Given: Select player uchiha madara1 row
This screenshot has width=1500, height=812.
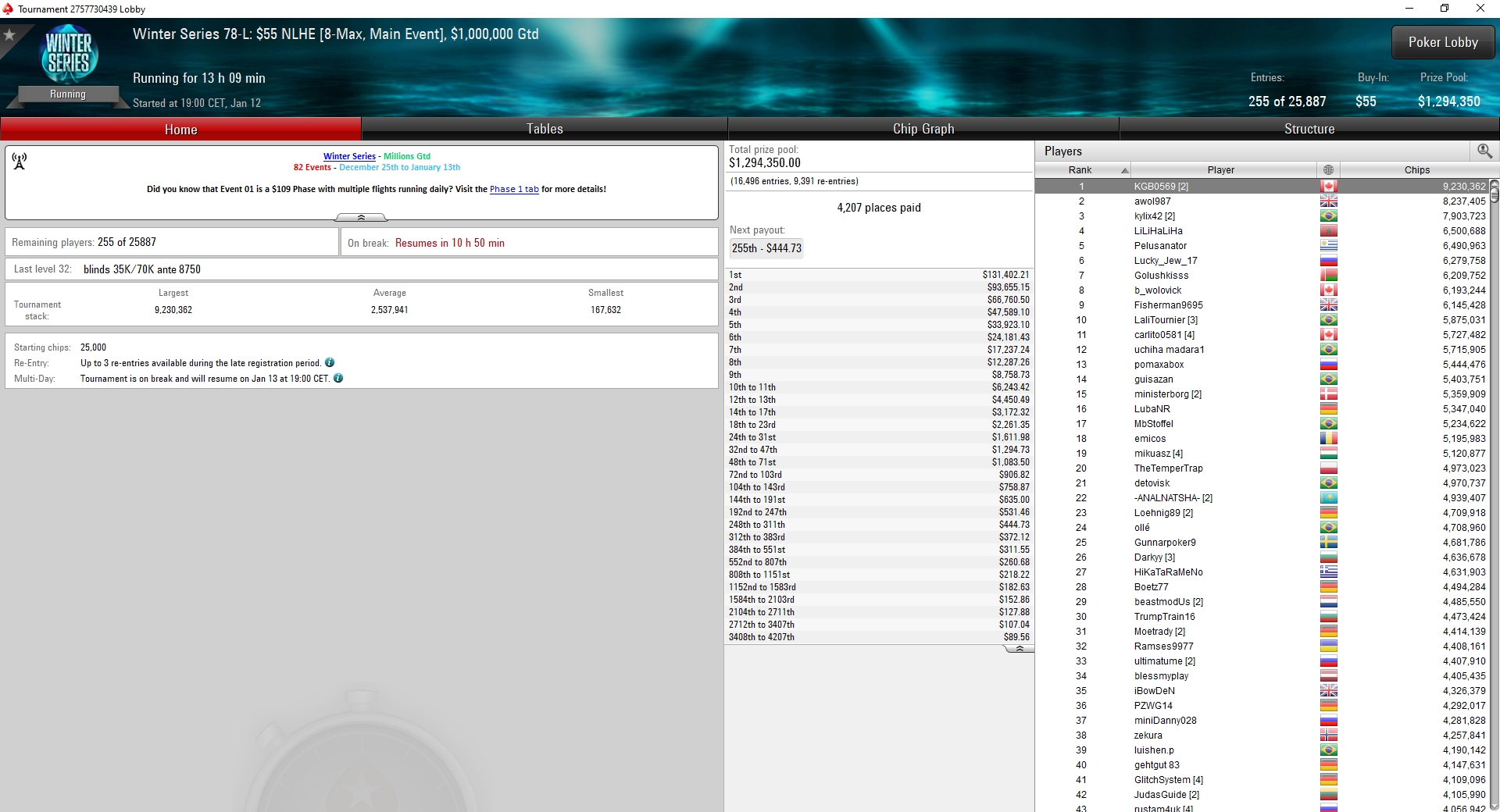Looking at the screenshot, I should [1262, 350].
